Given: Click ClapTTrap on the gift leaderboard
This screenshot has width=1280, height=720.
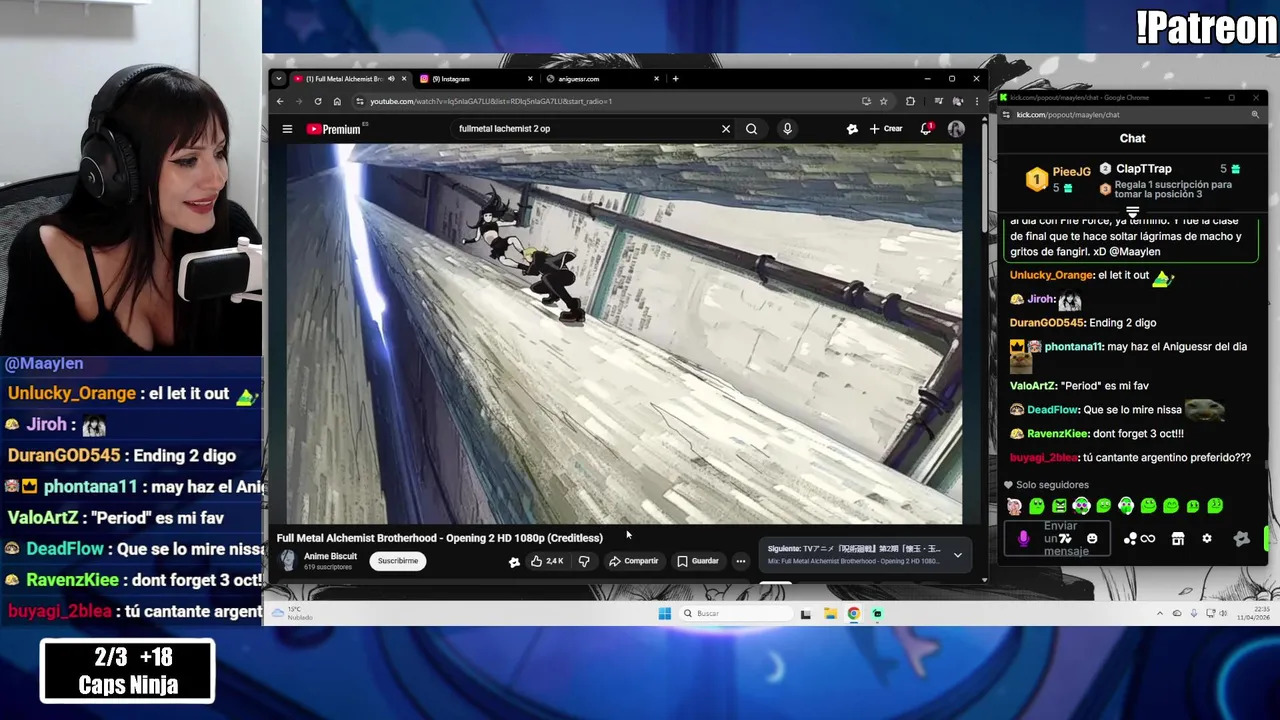Looking at the screenshot, I should click(1143, 169).
